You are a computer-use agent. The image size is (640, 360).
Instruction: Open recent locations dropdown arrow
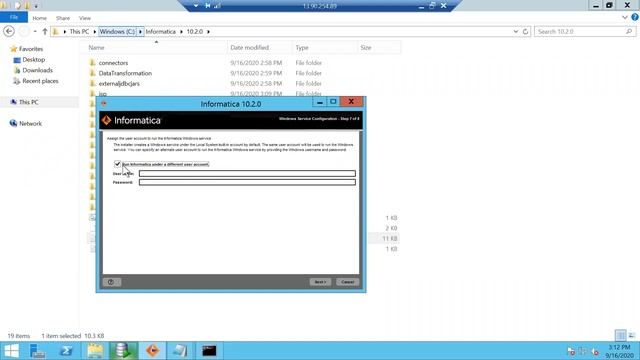(x=35, y=31)
